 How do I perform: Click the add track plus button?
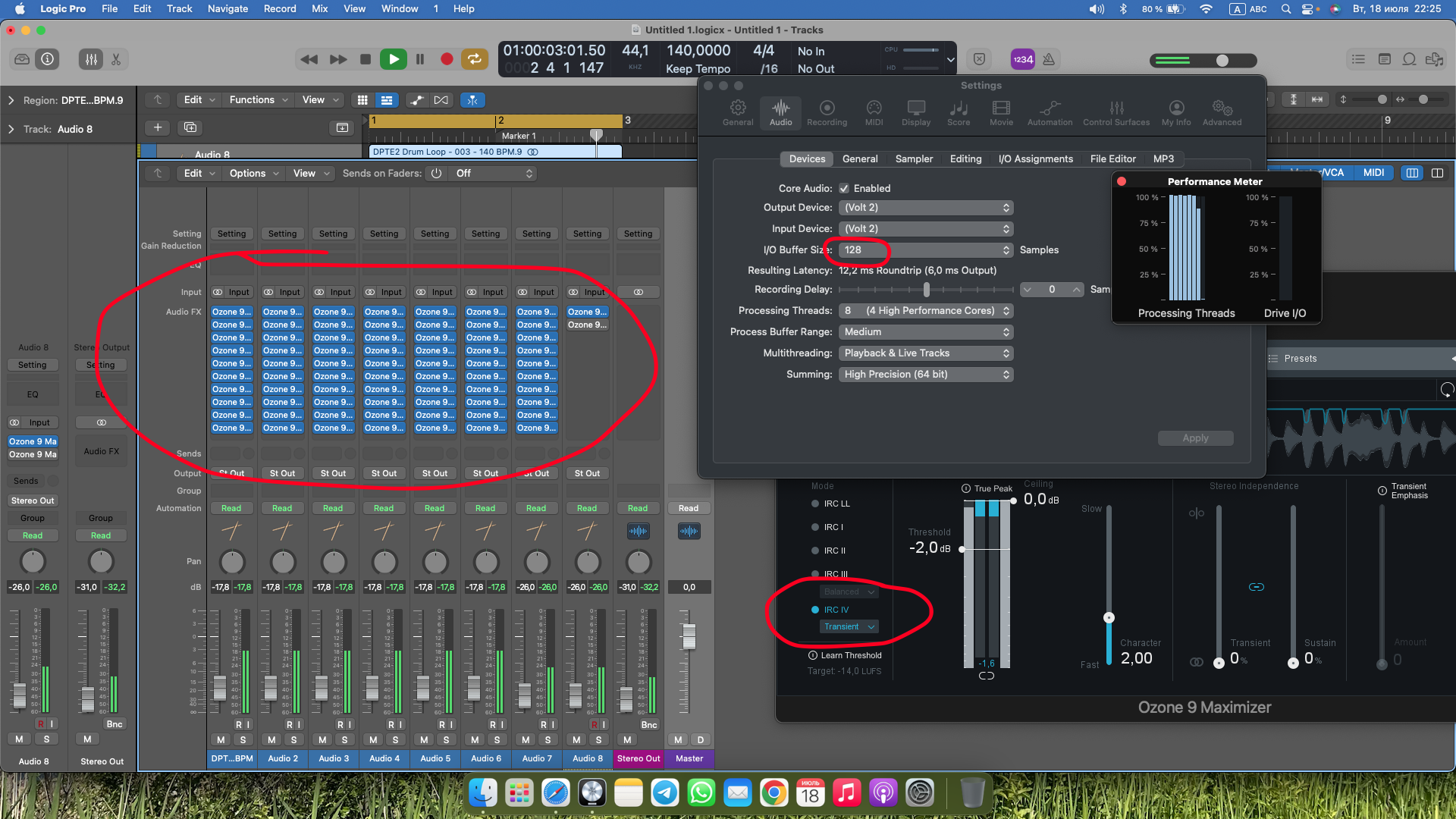click(158, 127)
